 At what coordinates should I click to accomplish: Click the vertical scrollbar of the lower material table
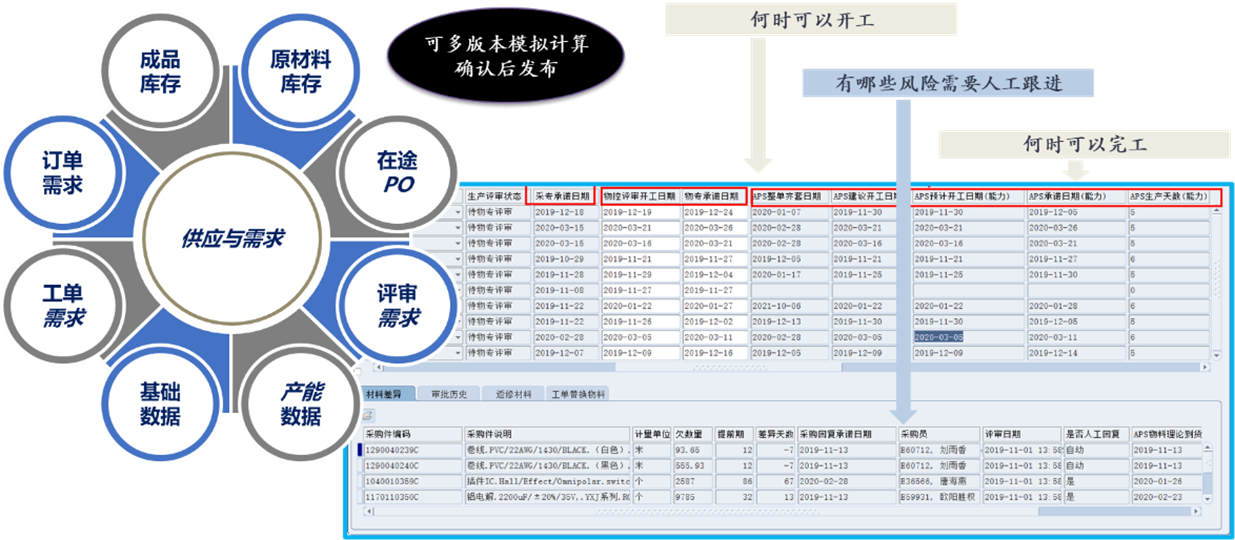1208,475
